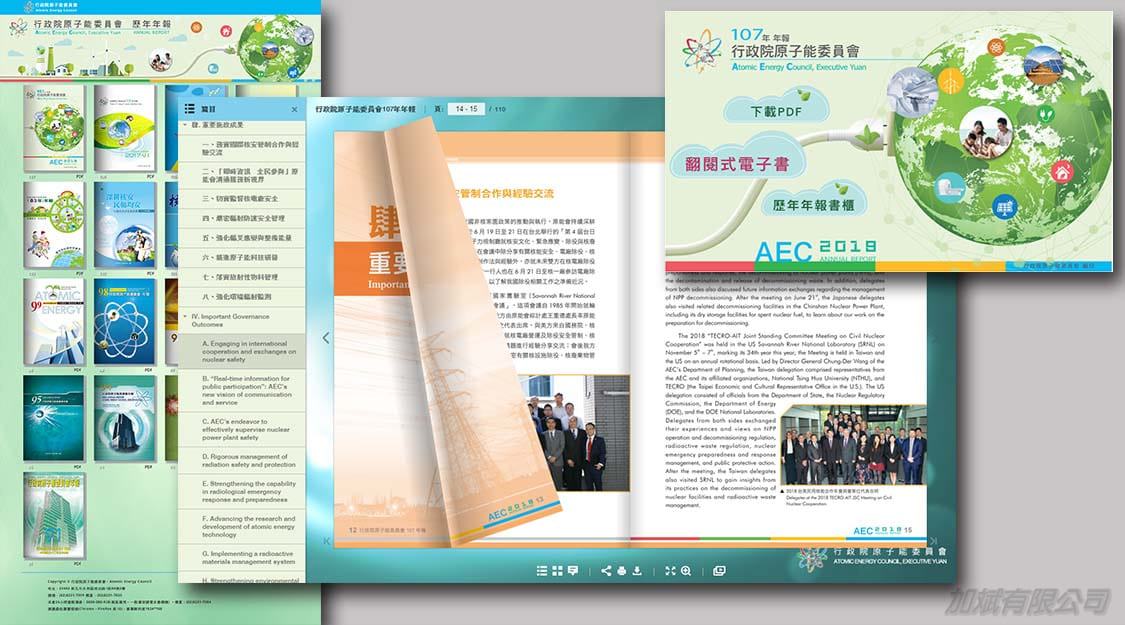Screen dimensions: 1125x625
Task: Go to the previous page with the left arrow
Action: [x=326, y=337]
